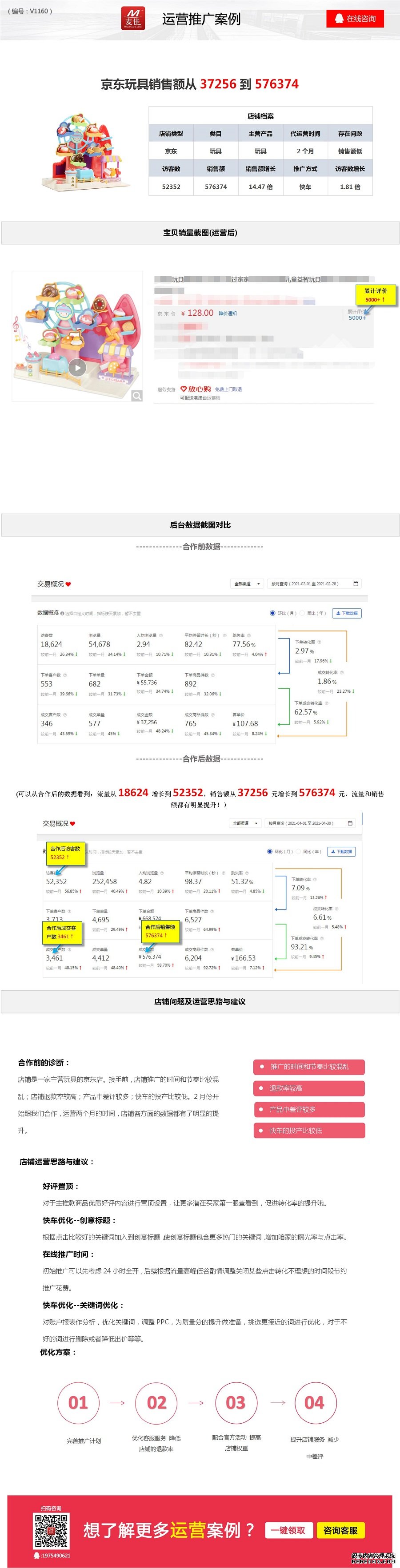Expand 全部渠道 dropdown in the February data panel
Screen dimensions: 400x1568
tap(248, 584)
